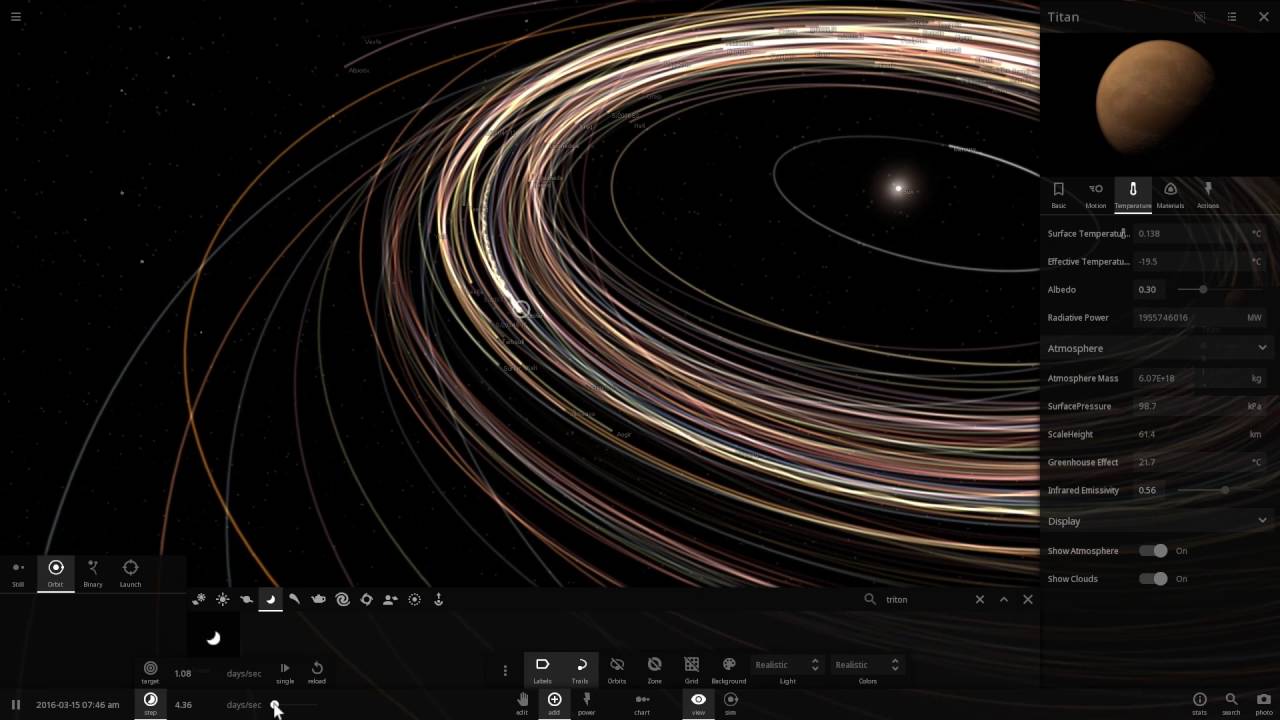
Task: Click the Titan planet preview image
Action: pyautogui.click(x=1156, y=99)
